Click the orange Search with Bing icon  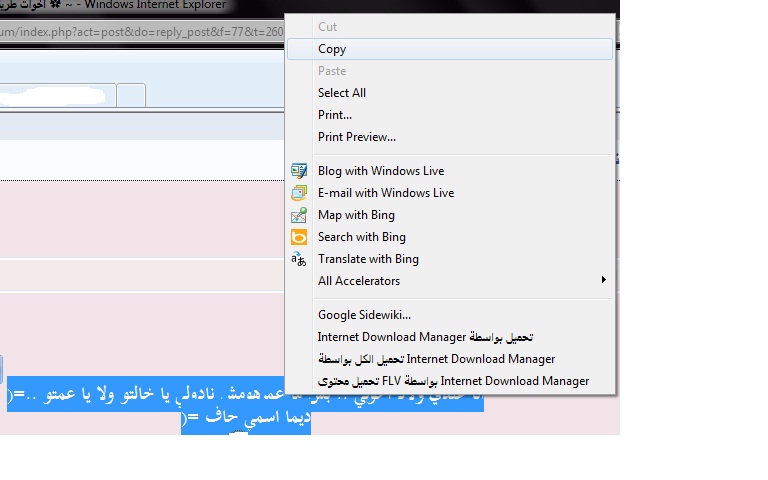tap(299, 237)
